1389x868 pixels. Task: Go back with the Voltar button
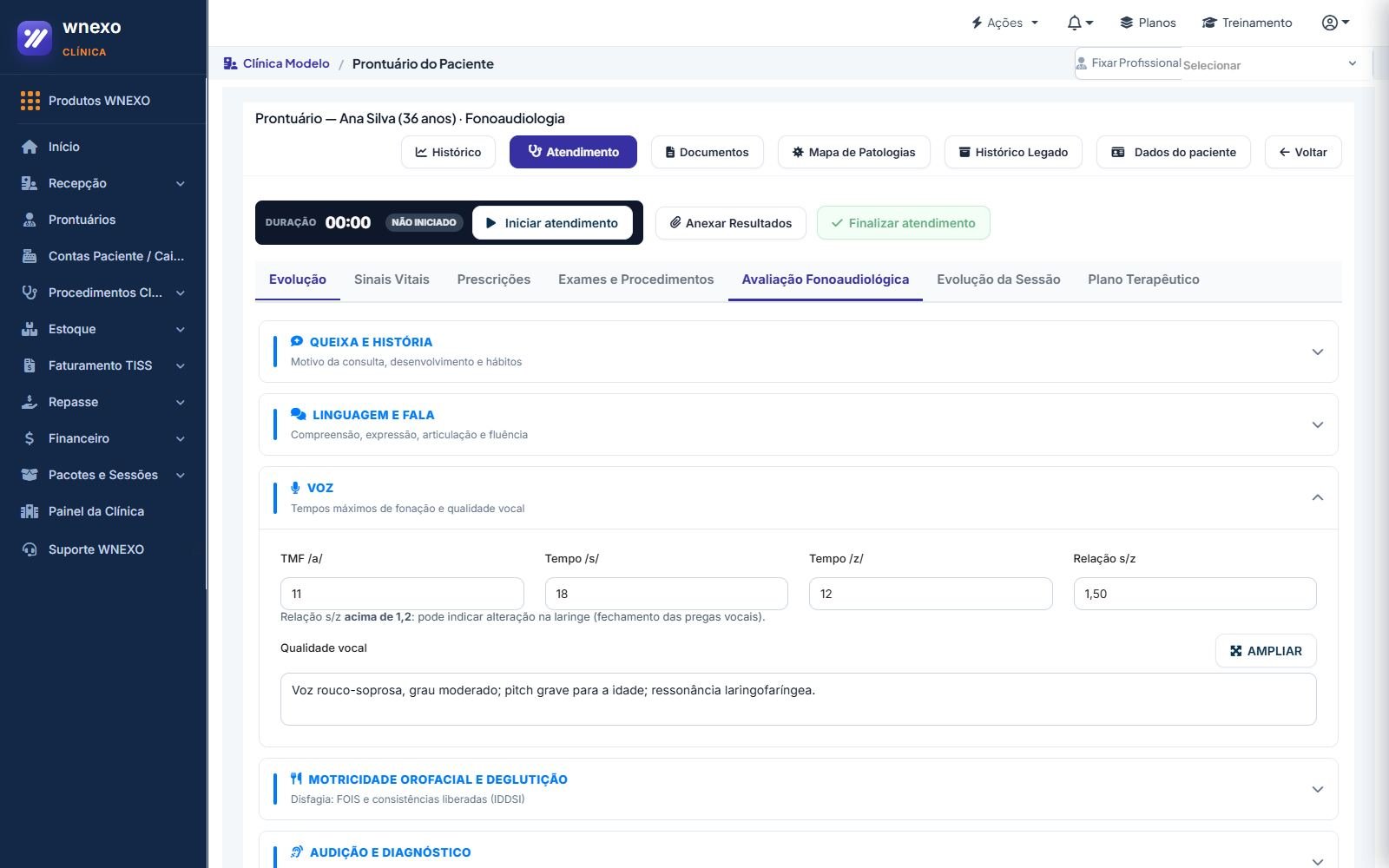pyautogui.click(x=1303, y=152)
